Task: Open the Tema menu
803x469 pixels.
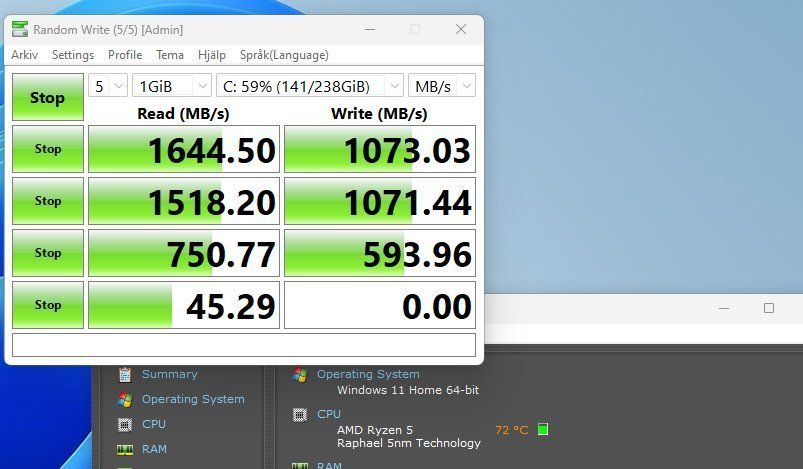Action: tap(170, 55)
